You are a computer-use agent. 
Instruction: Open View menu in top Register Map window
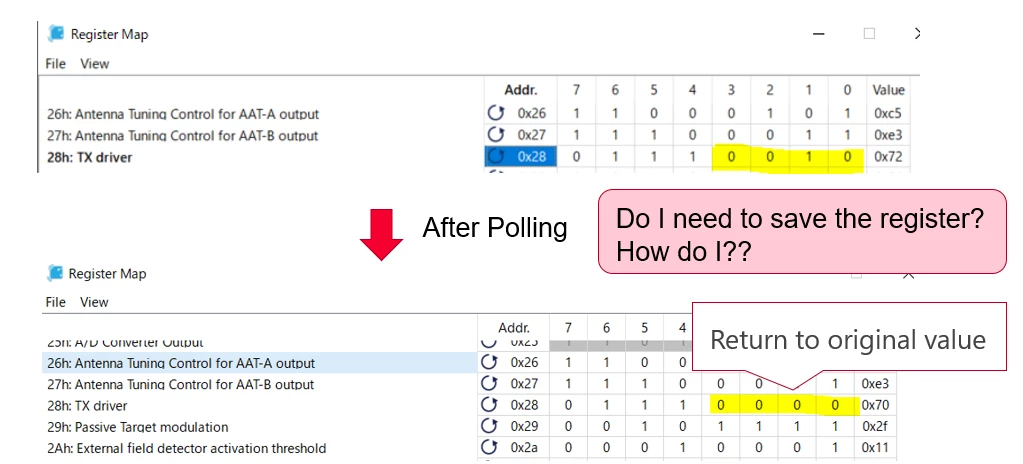[x=95, y=64]
